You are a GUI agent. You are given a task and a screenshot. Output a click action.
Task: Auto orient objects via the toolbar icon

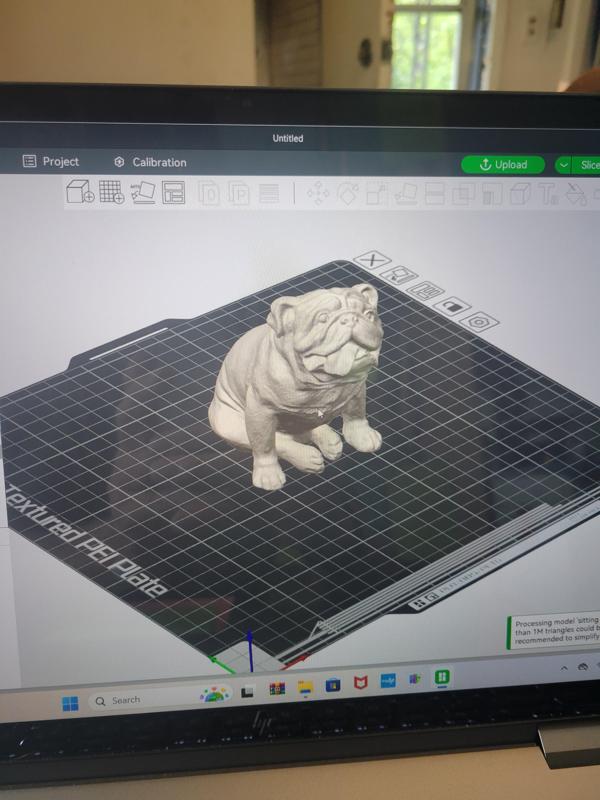click(143, 192)
